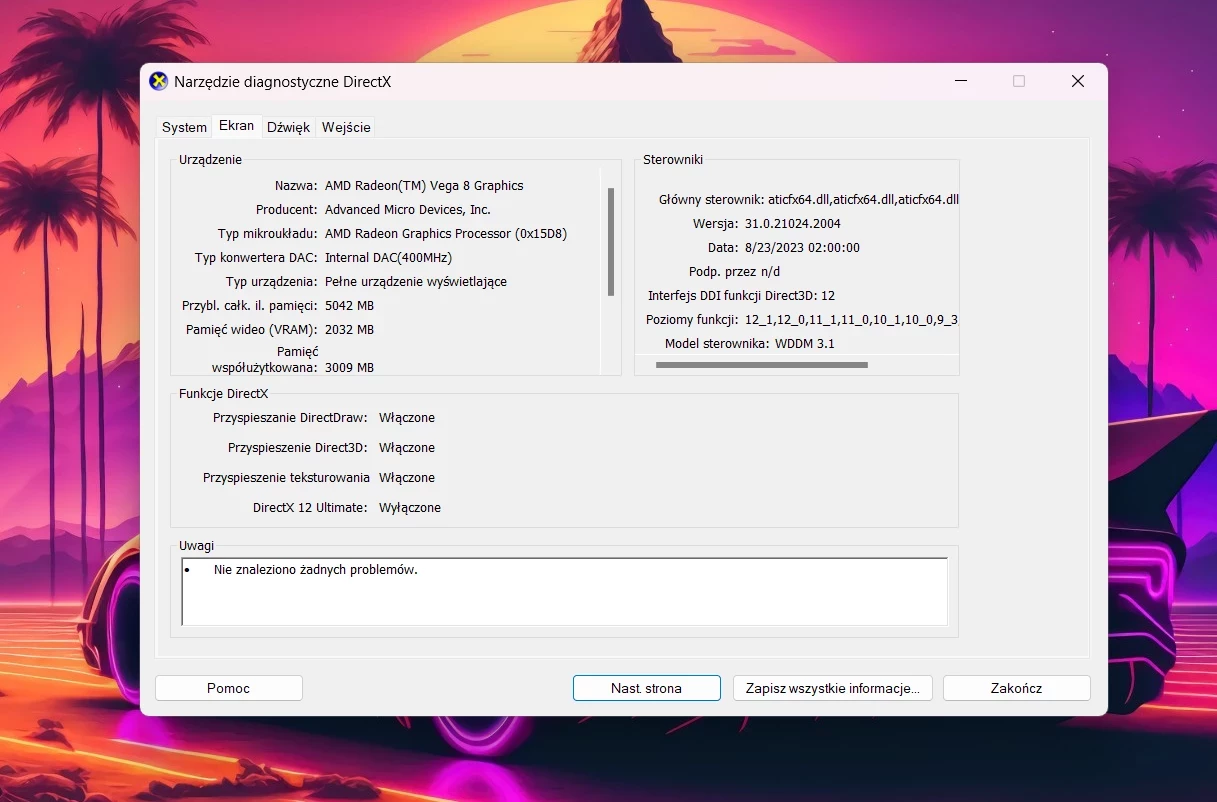Click the driver date 8/23/2023 02:00:00
The height and width of the screenshot is (802, 1217).
(802, 248)
